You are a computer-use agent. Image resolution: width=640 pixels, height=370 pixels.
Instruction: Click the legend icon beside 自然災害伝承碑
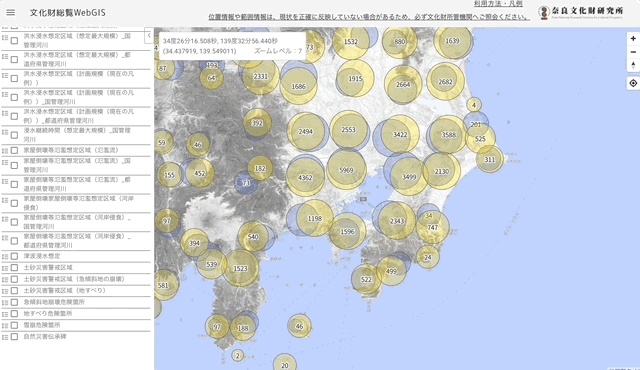coord(5,337)
